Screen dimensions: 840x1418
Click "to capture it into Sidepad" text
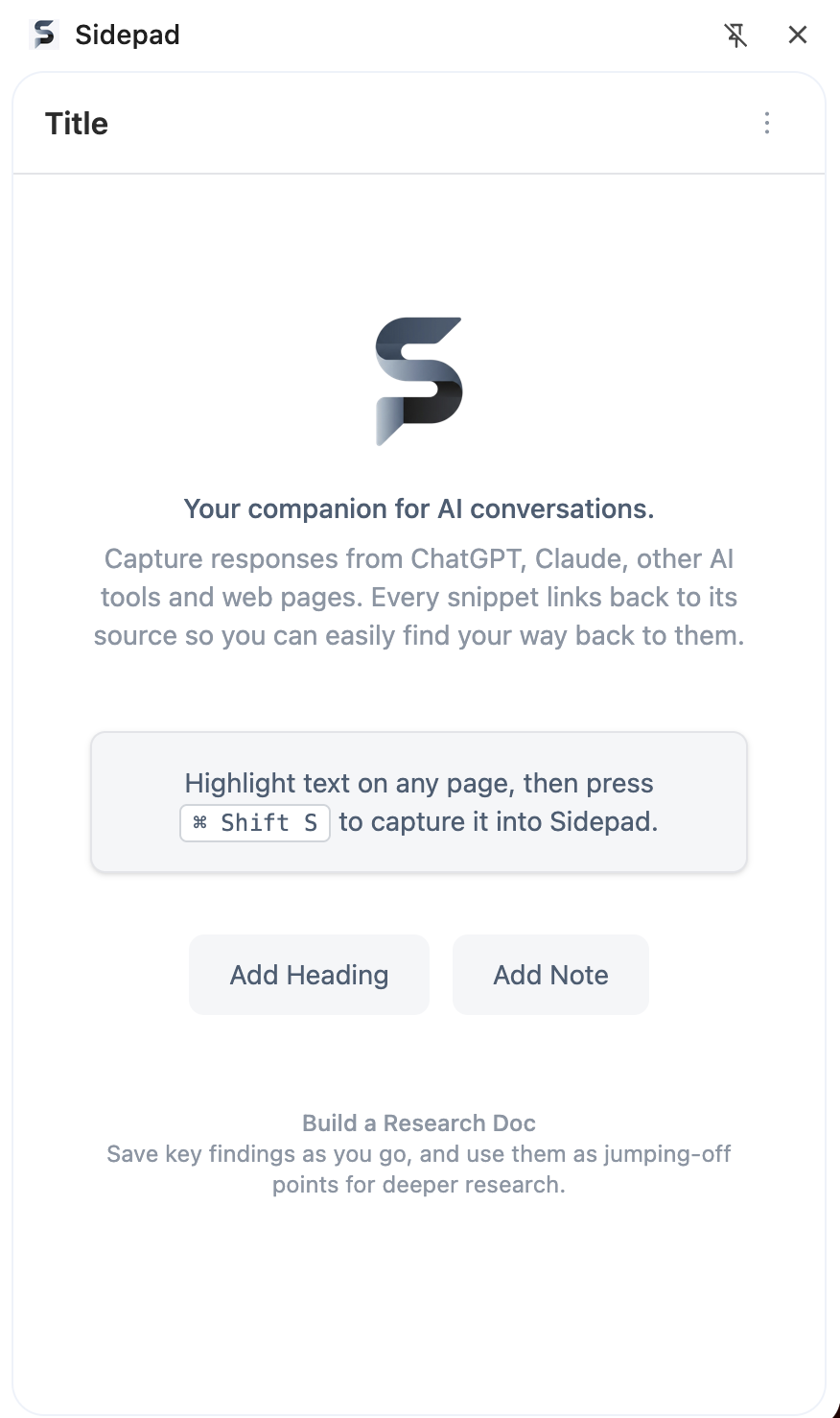pyautogui.click(x=499, y=822)
